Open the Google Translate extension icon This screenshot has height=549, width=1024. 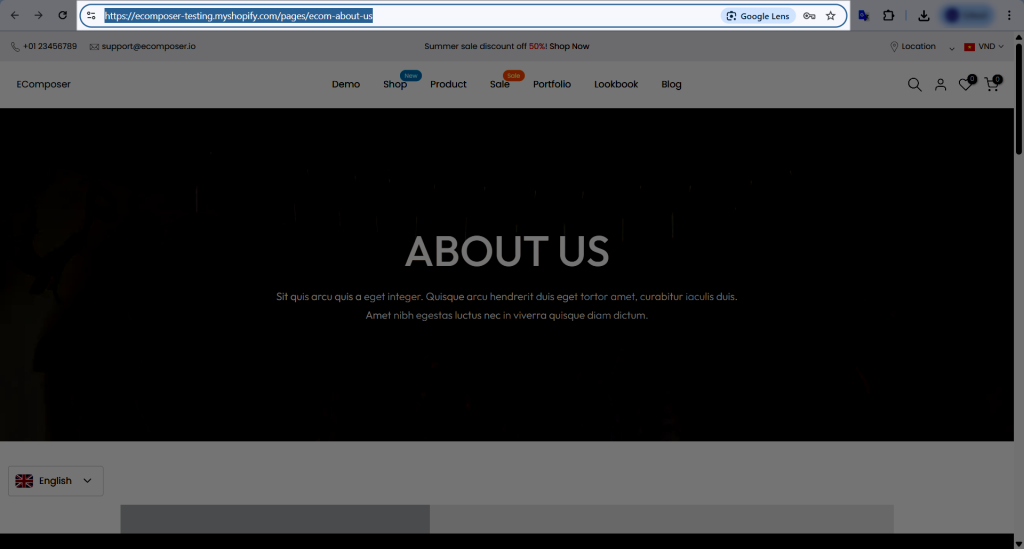(863, 15)
